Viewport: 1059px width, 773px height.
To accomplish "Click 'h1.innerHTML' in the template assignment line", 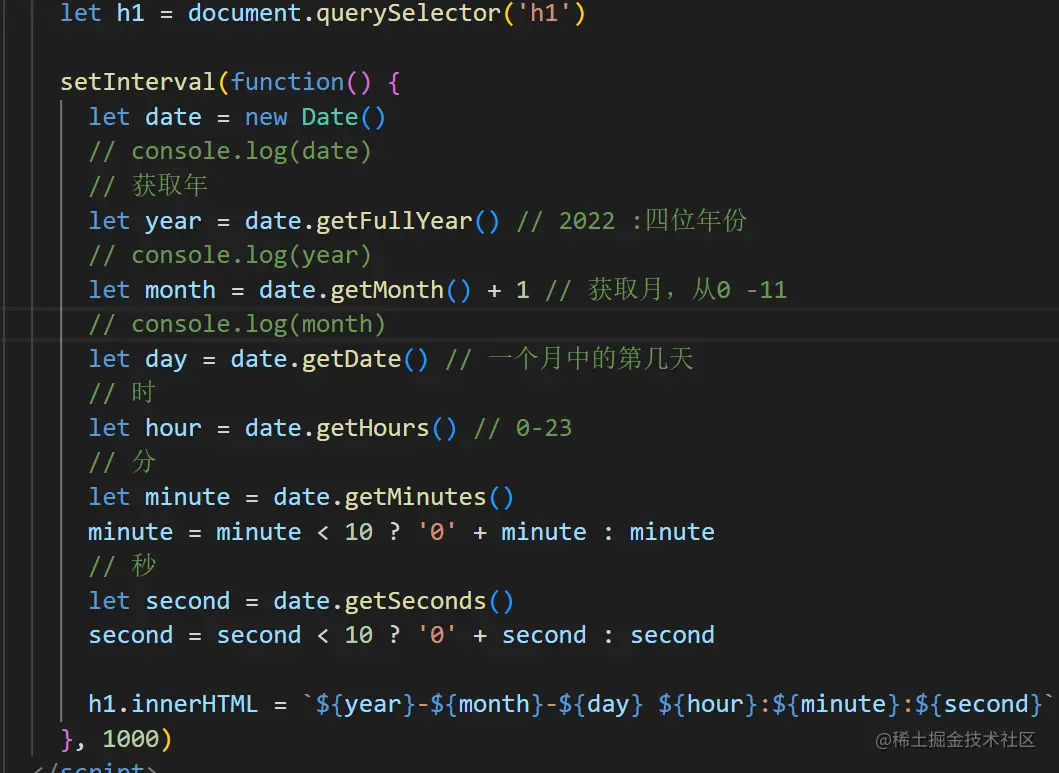I will 173,704.
